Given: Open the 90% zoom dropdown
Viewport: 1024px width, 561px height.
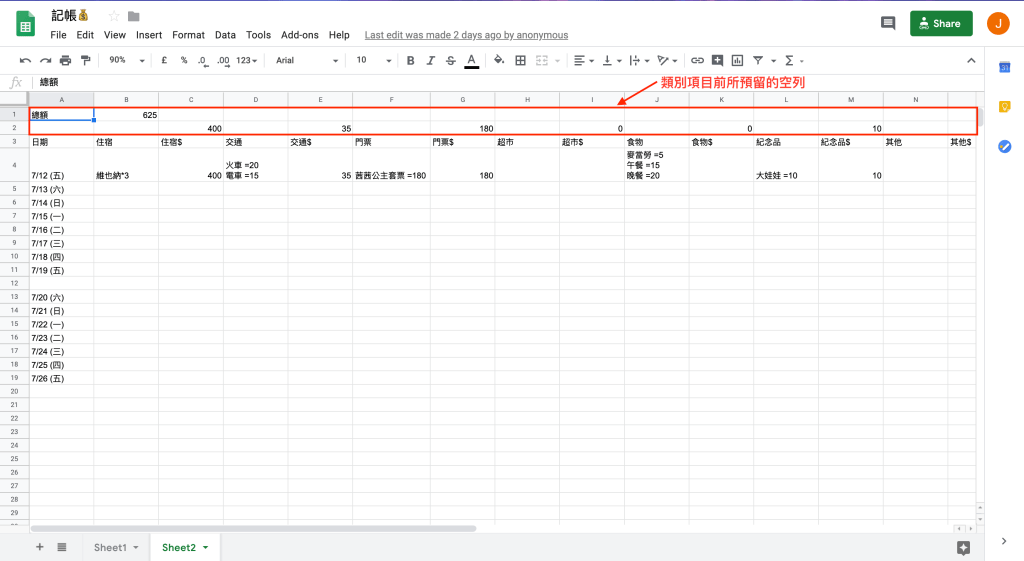Looking at the screenshot, I should (x=127, y=60).
